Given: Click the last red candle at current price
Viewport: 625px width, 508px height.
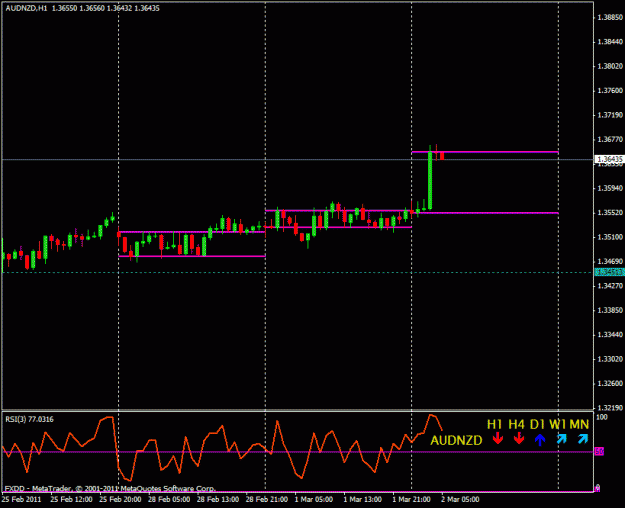Looking at the screenshot, I should tap(442, 156).
